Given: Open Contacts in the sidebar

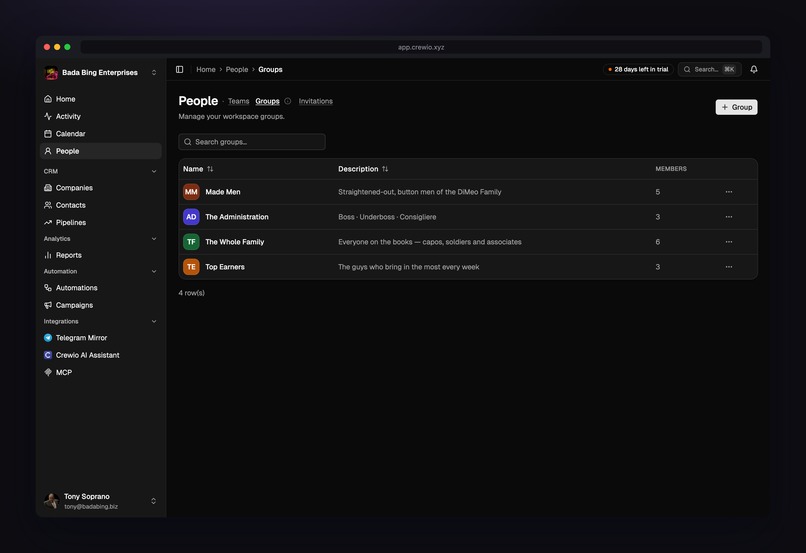Looking at the screenshot, I should [100, 205].
